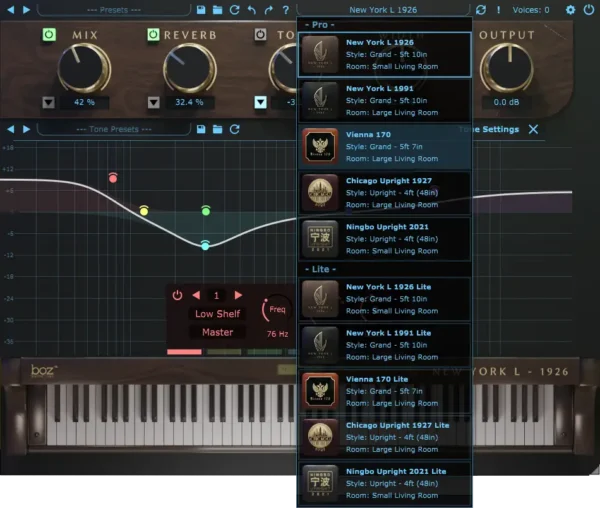Open the Tone Presets selector box
600x508 pixels.
(x=113, y=129)
